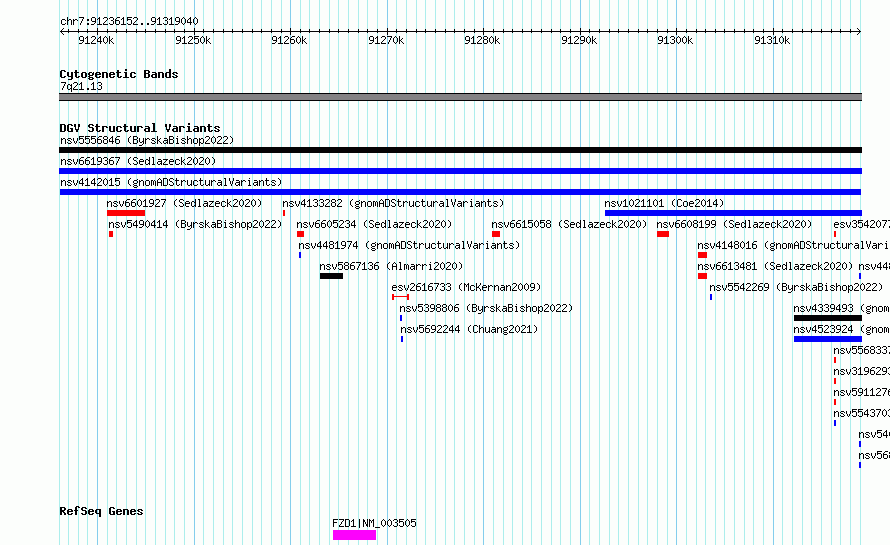
Task: Click the RefSeq Genes track title
Action: (x=101, y=511)
